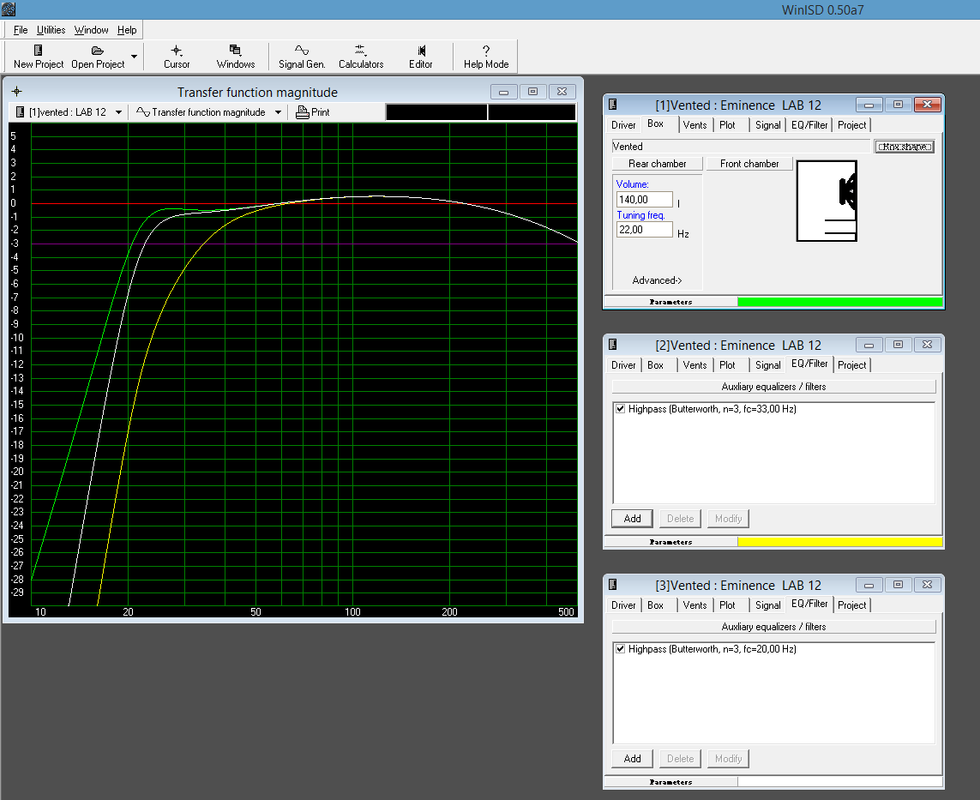
Task: Click the speaker icon in project [1] title bar
Action: (x=613, y=104)
